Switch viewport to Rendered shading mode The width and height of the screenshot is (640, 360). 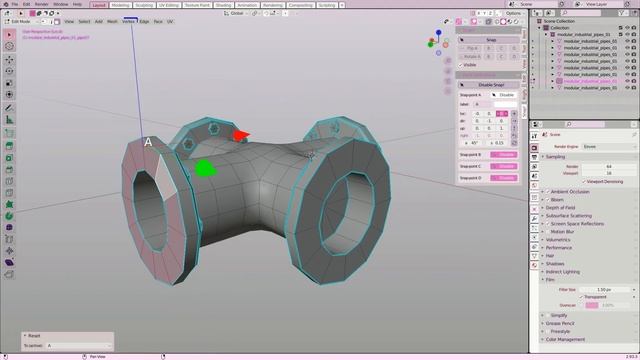coord(516,22)
